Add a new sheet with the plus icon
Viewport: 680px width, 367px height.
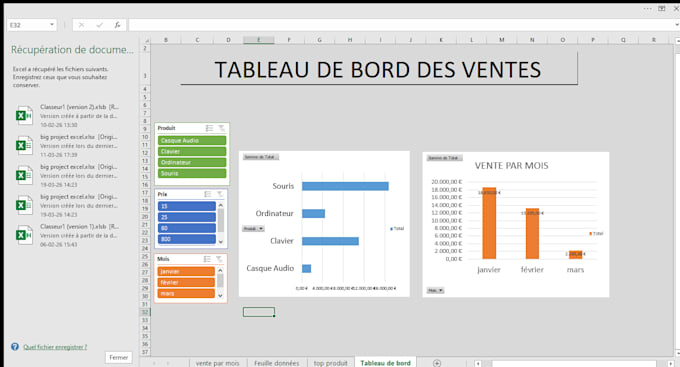click(437, 363)
